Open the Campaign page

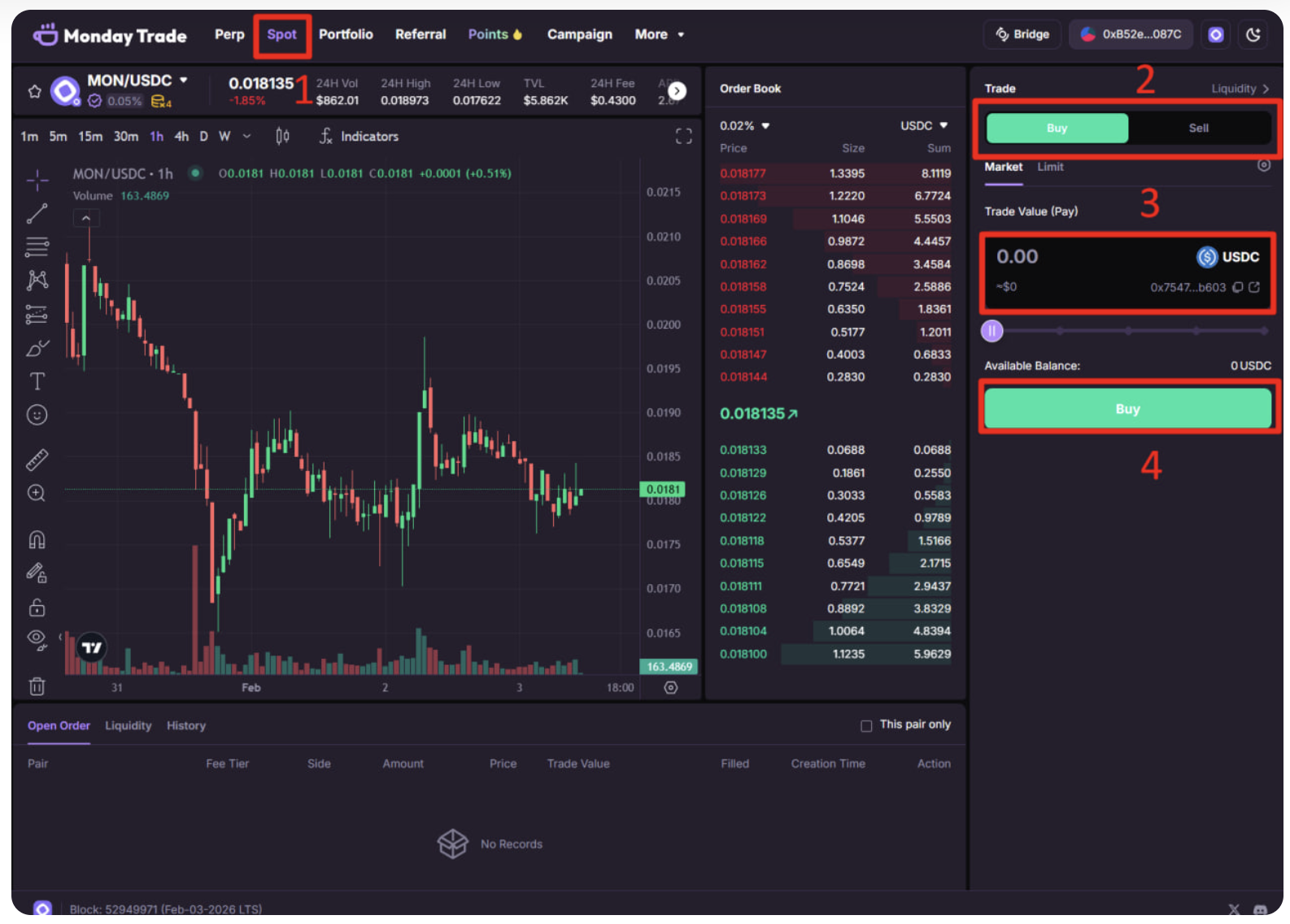click(579, 34)
